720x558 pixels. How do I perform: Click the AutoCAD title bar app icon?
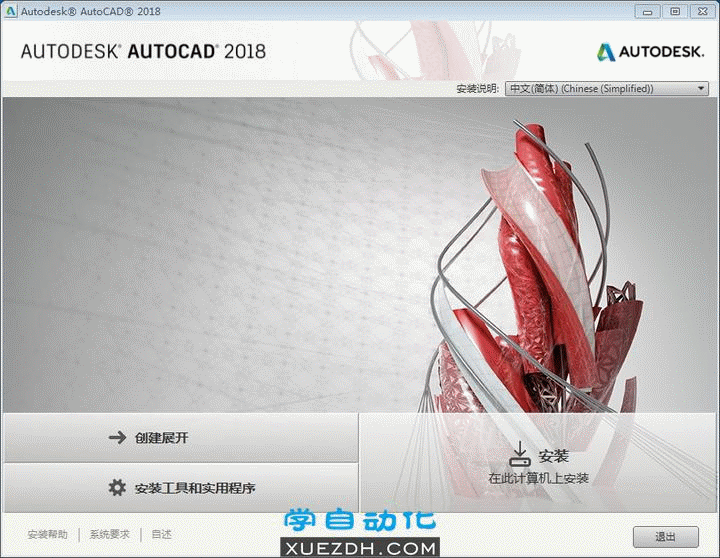point(10,11)
